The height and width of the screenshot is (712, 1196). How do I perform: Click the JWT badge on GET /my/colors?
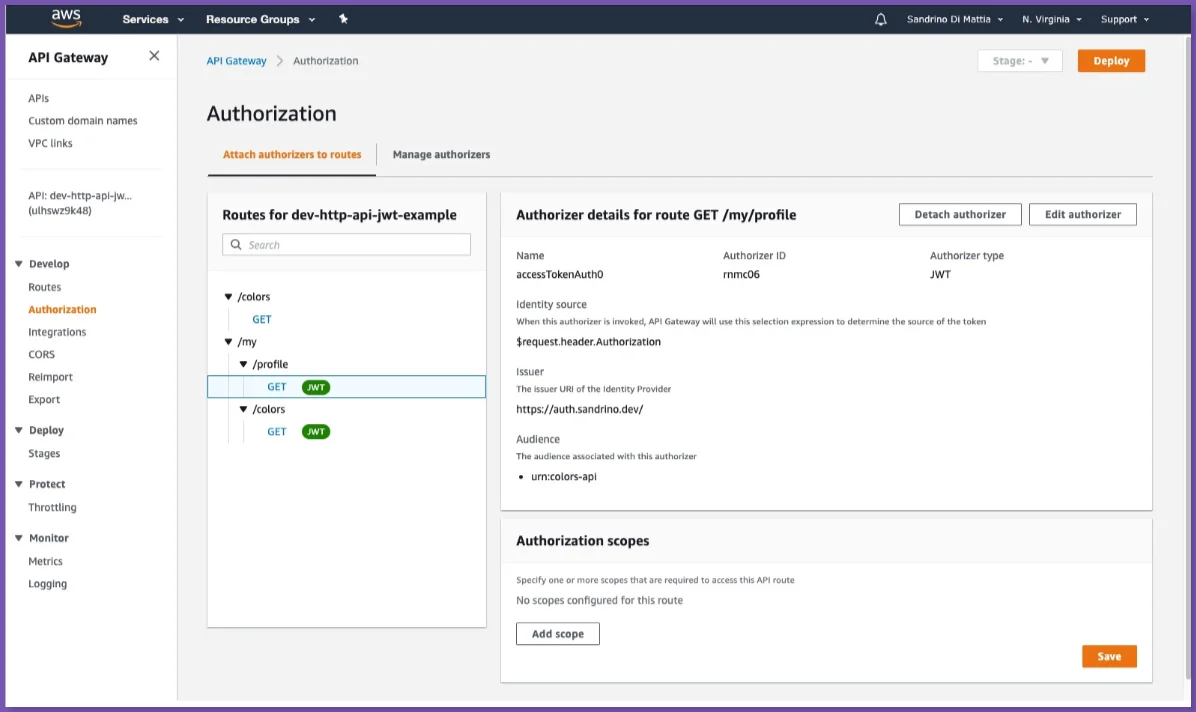tap(316, 431)
